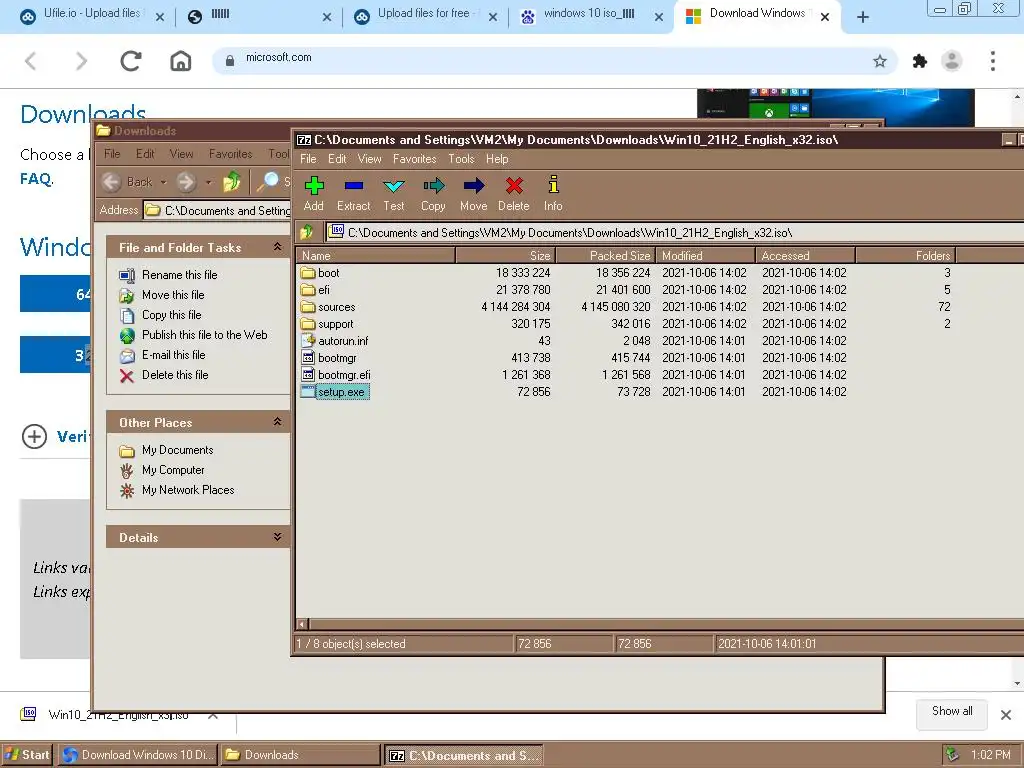Open My Network Places link

188,490
